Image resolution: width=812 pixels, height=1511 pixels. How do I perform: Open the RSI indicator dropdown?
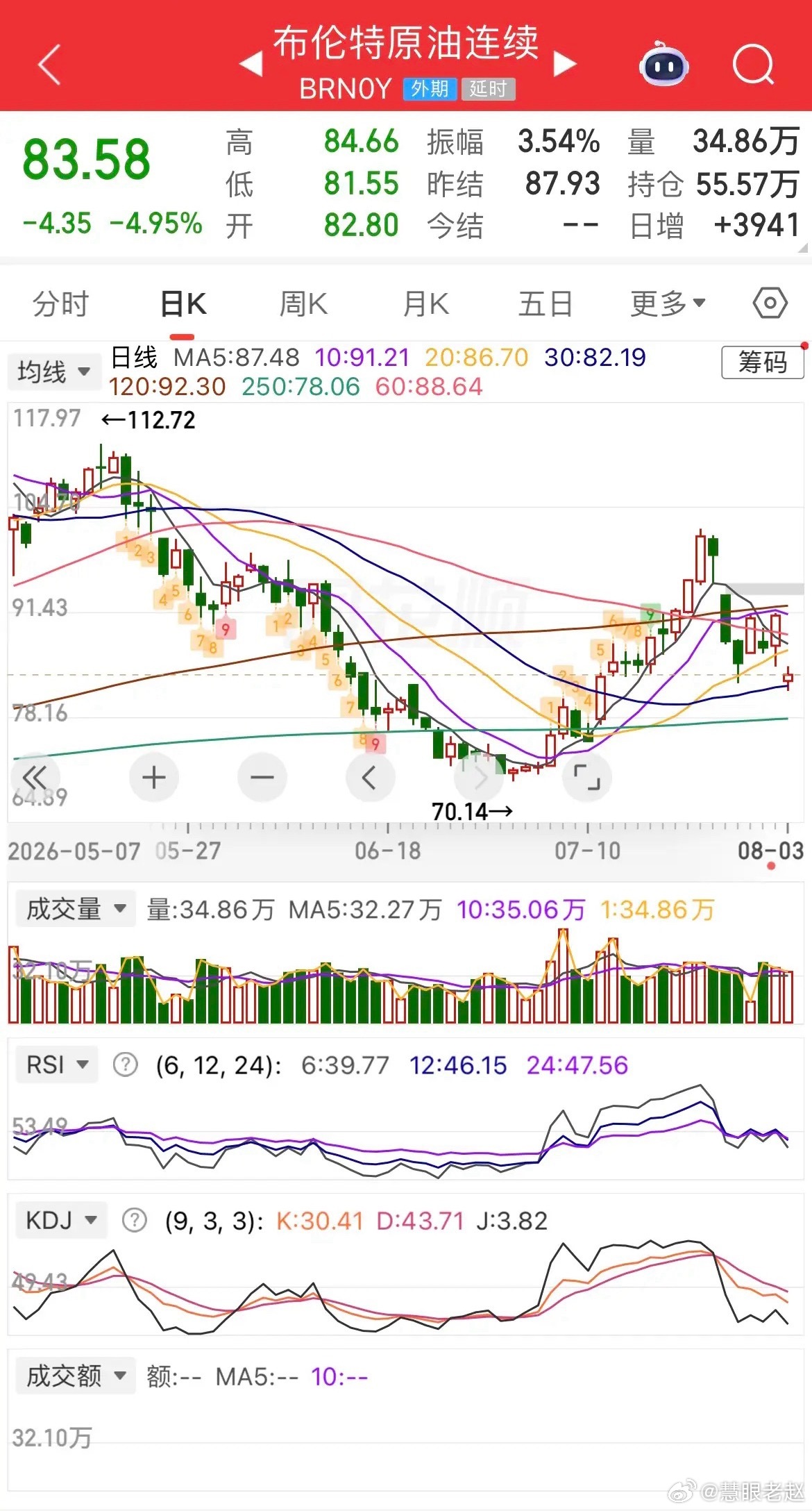(x=57, y=1065)
